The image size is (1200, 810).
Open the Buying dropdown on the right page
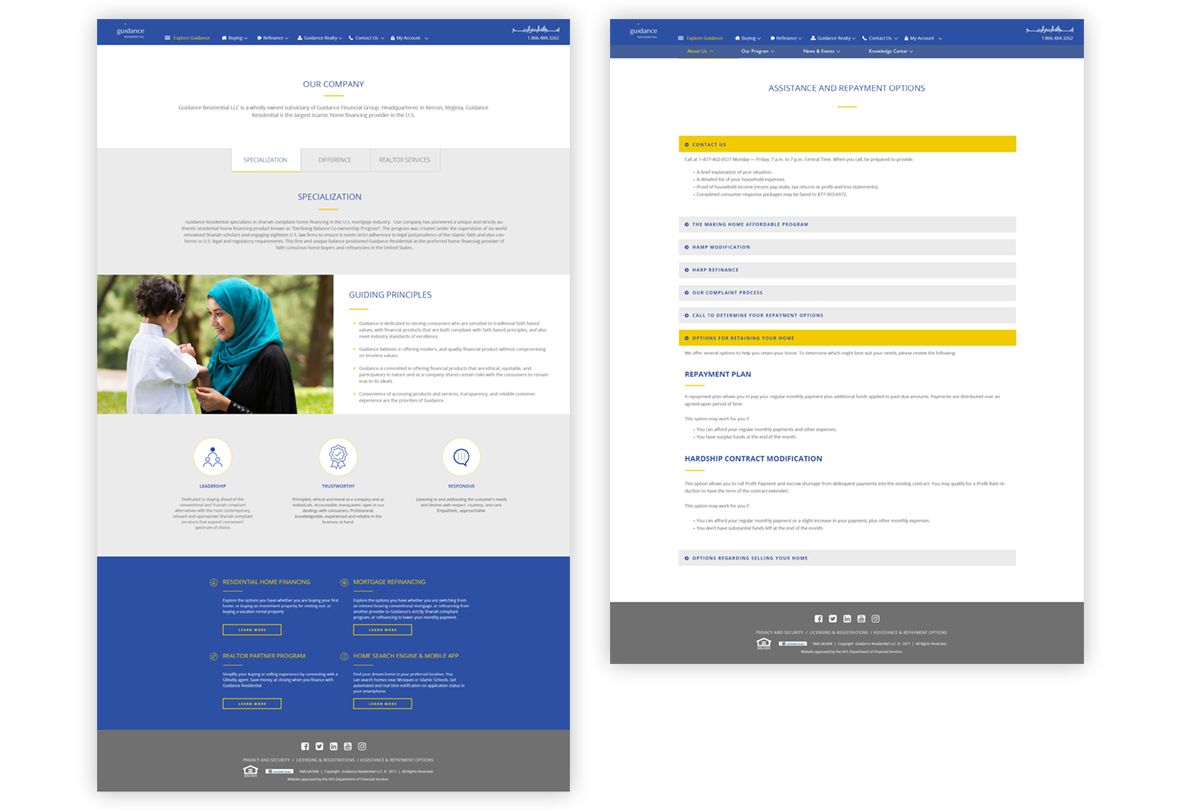[748, 38]
